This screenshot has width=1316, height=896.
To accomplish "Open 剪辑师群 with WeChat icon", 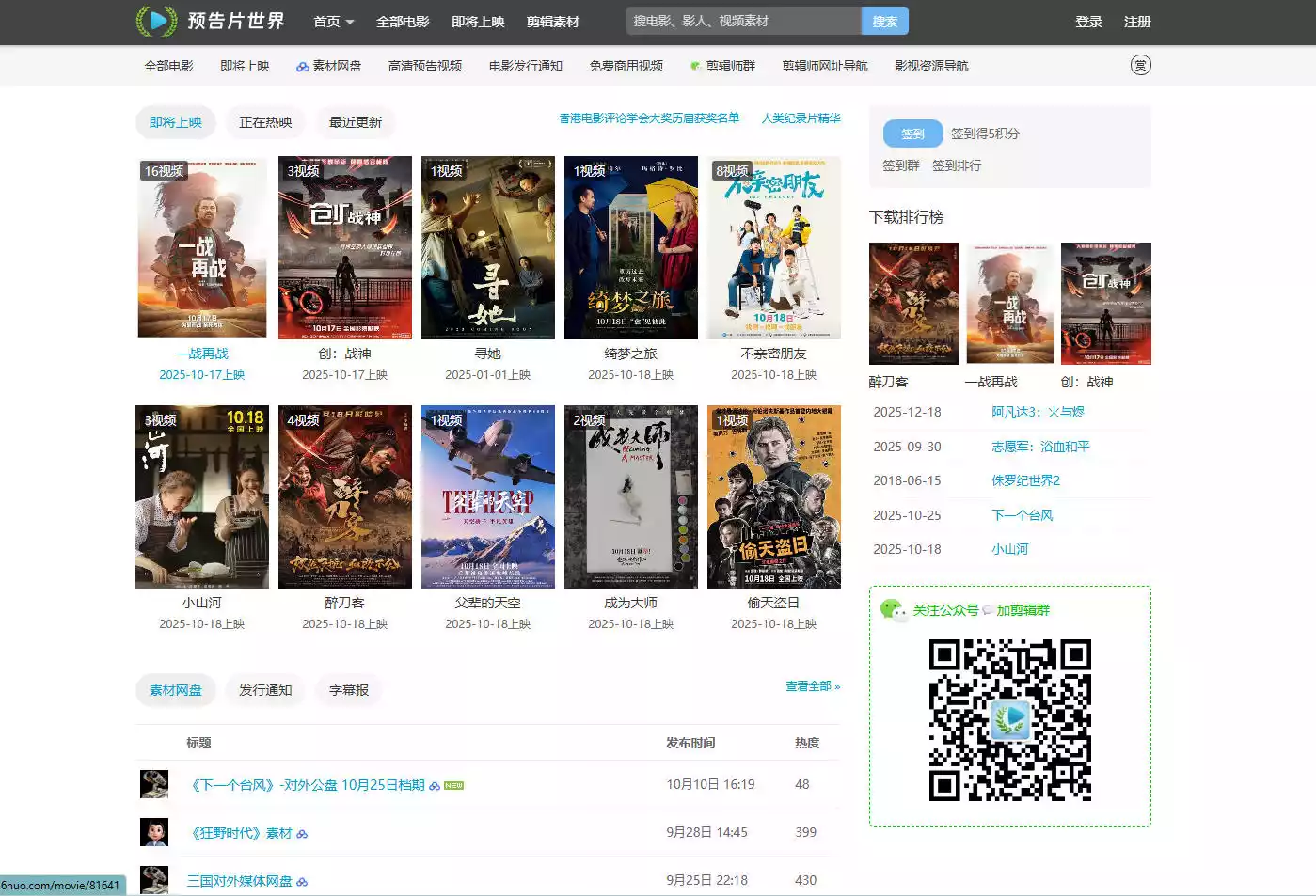I will pyautogui.click(x=722, y=66).
